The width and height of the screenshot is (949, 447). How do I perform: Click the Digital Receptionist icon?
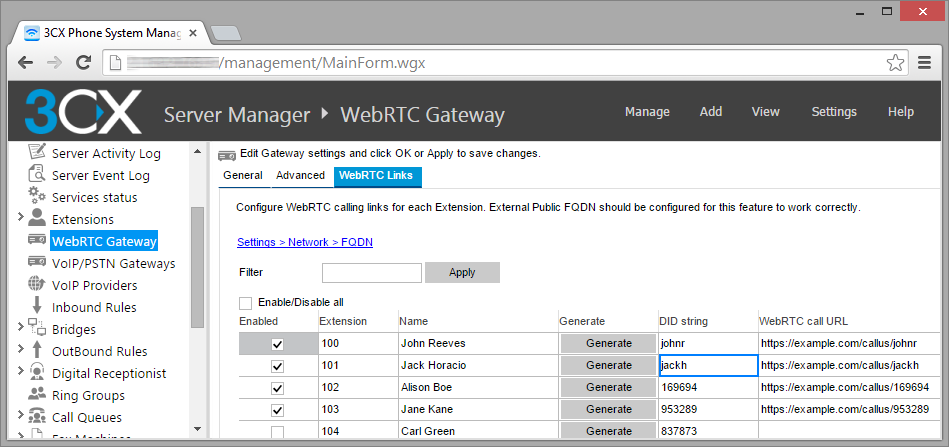[37, 372]
